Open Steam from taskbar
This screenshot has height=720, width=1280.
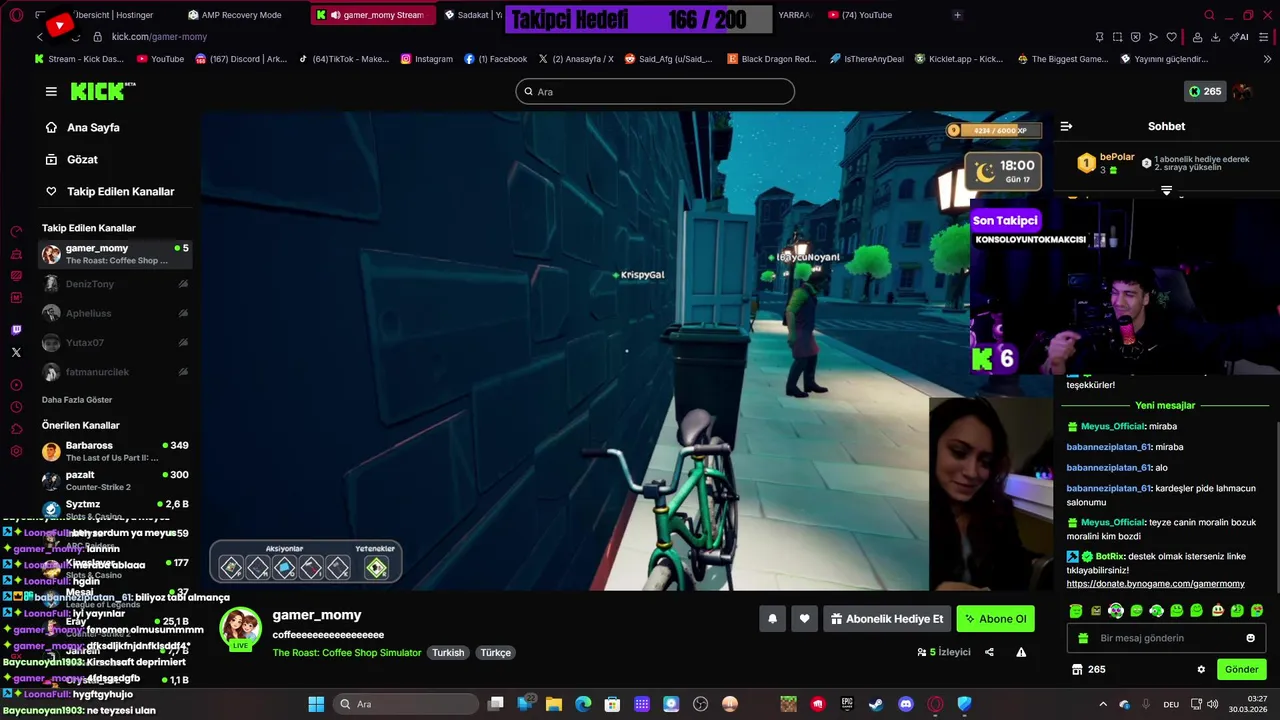click(876, 704)
